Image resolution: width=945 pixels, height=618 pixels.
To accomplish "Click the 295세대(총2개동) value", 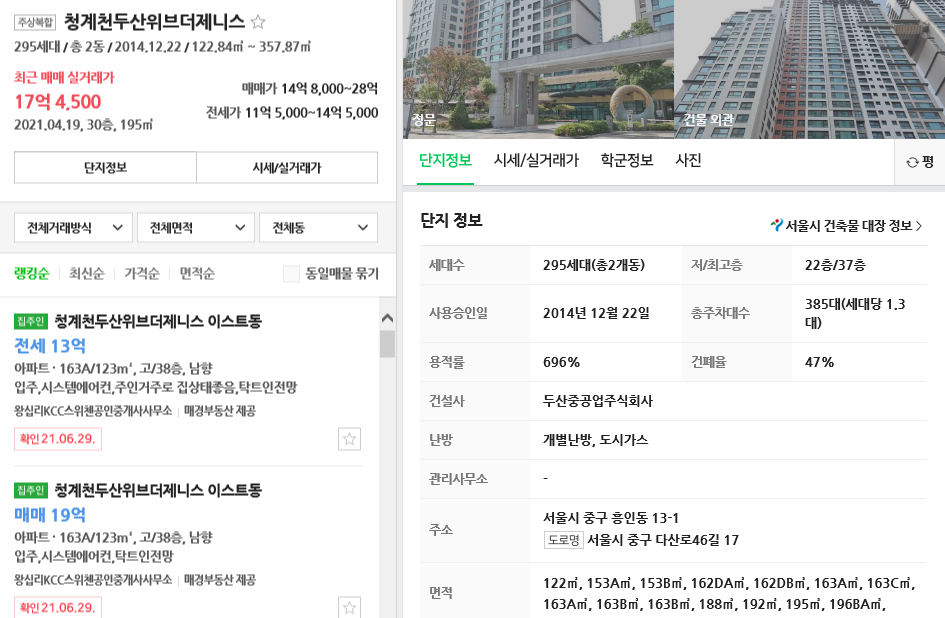I will [594, 265].
